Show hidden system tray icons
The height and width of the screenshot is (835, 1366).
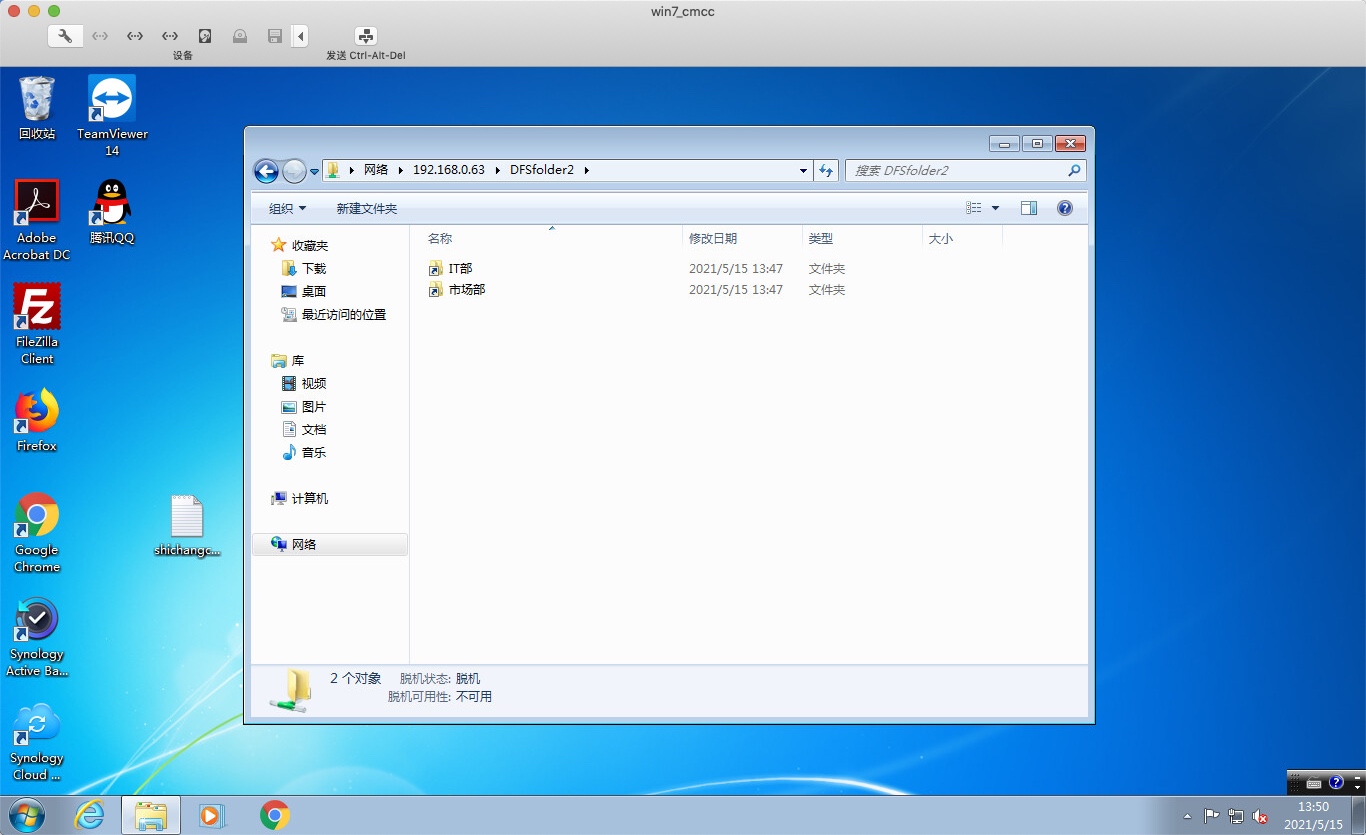(x=1187, y=816)
